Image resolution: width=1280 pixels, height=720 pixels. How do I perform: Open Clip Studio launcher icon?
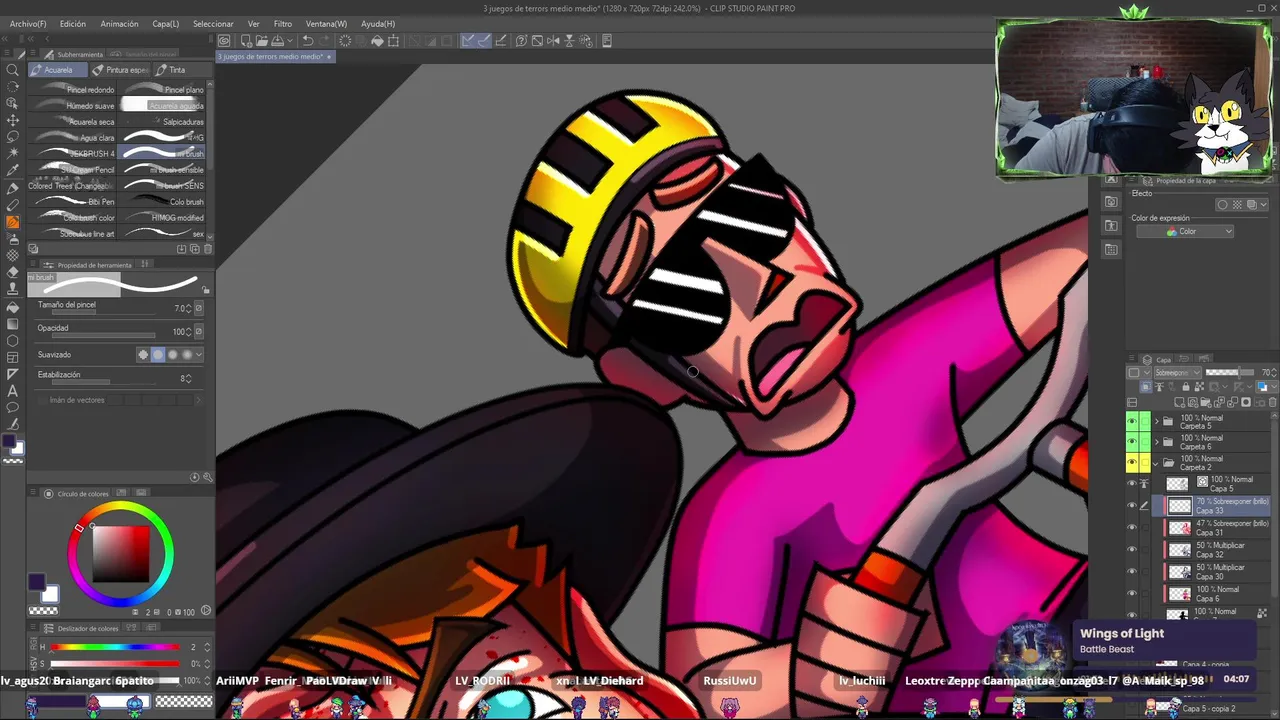tap(224, 41)
